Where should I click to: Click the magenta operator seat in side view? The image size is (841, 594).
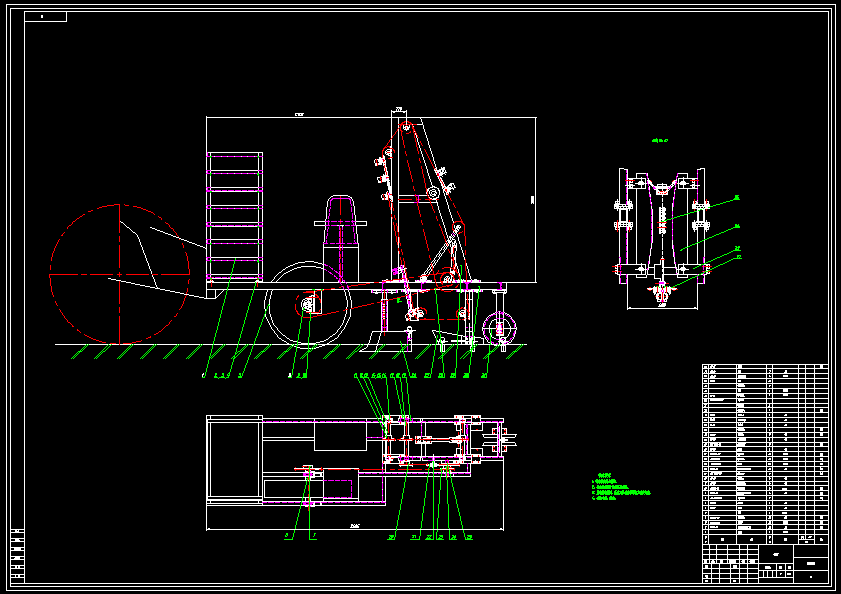pos(341,220)
